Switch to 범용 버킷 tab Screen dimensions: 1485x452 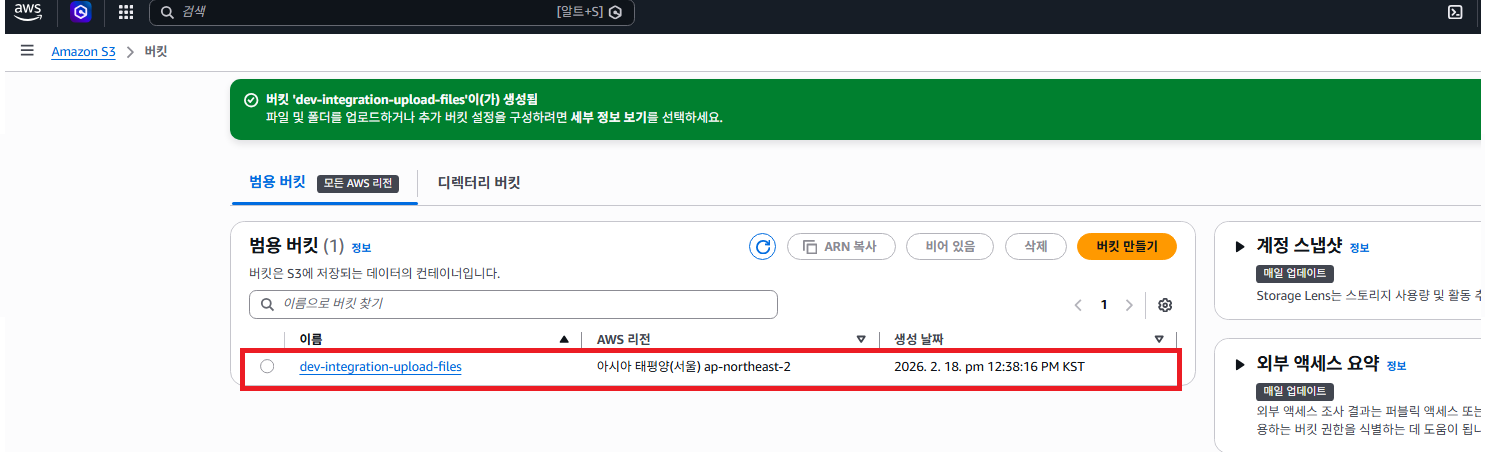[277, 183]
